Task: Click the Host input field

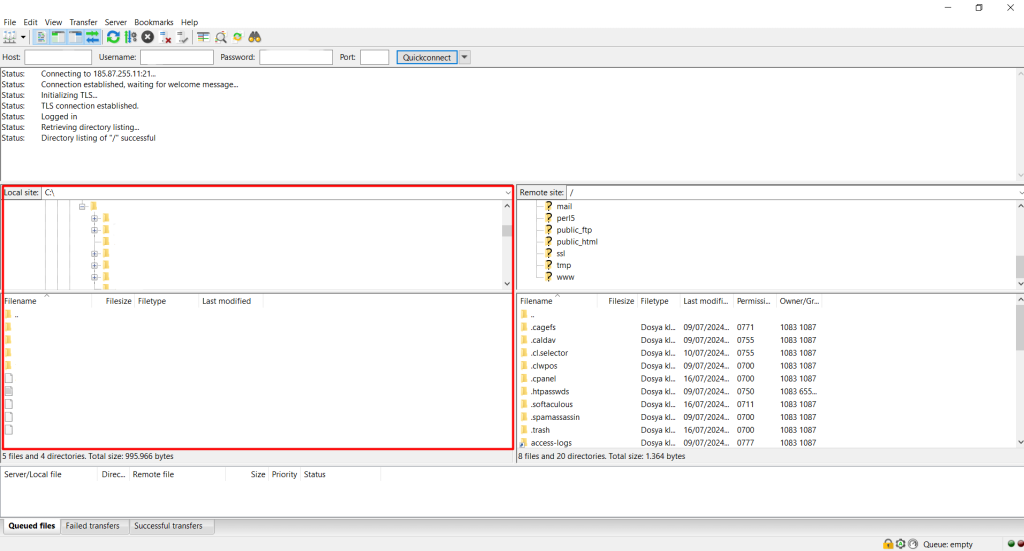Action: (x=58, y=57)
